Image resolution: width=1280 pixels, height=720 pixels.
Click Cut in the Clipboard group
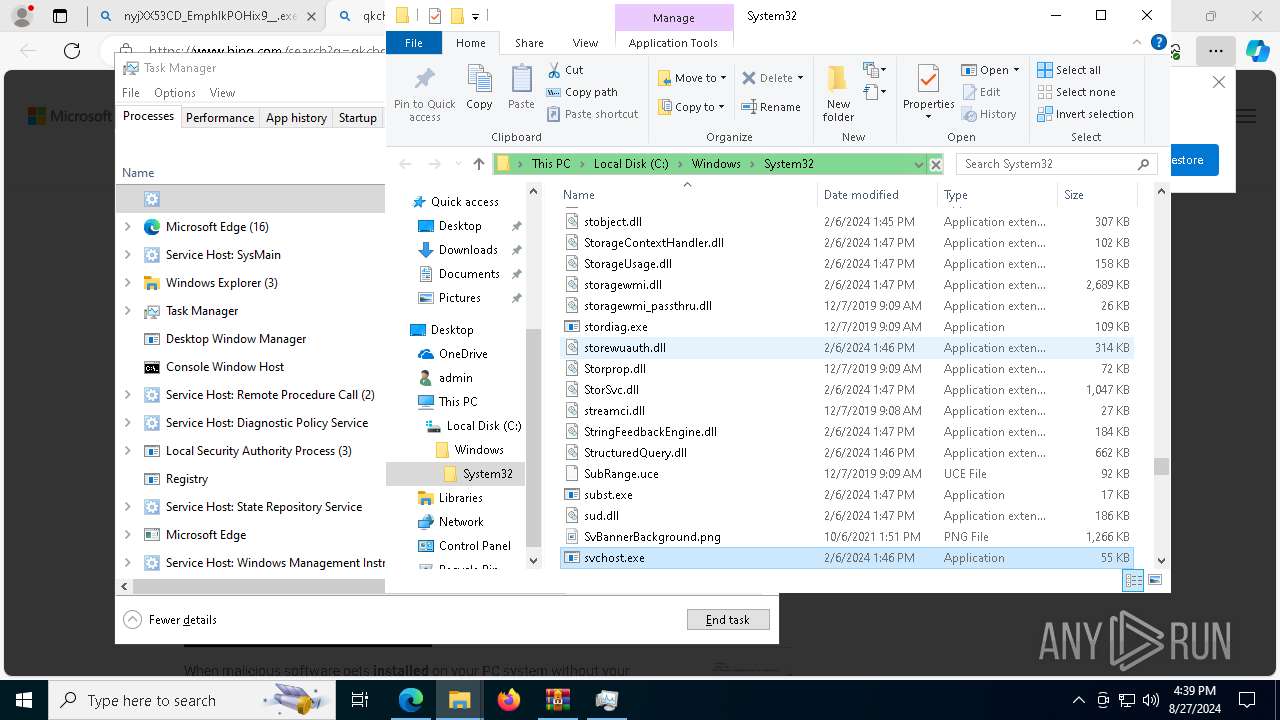pyautogui.click(x=565, y=70)
